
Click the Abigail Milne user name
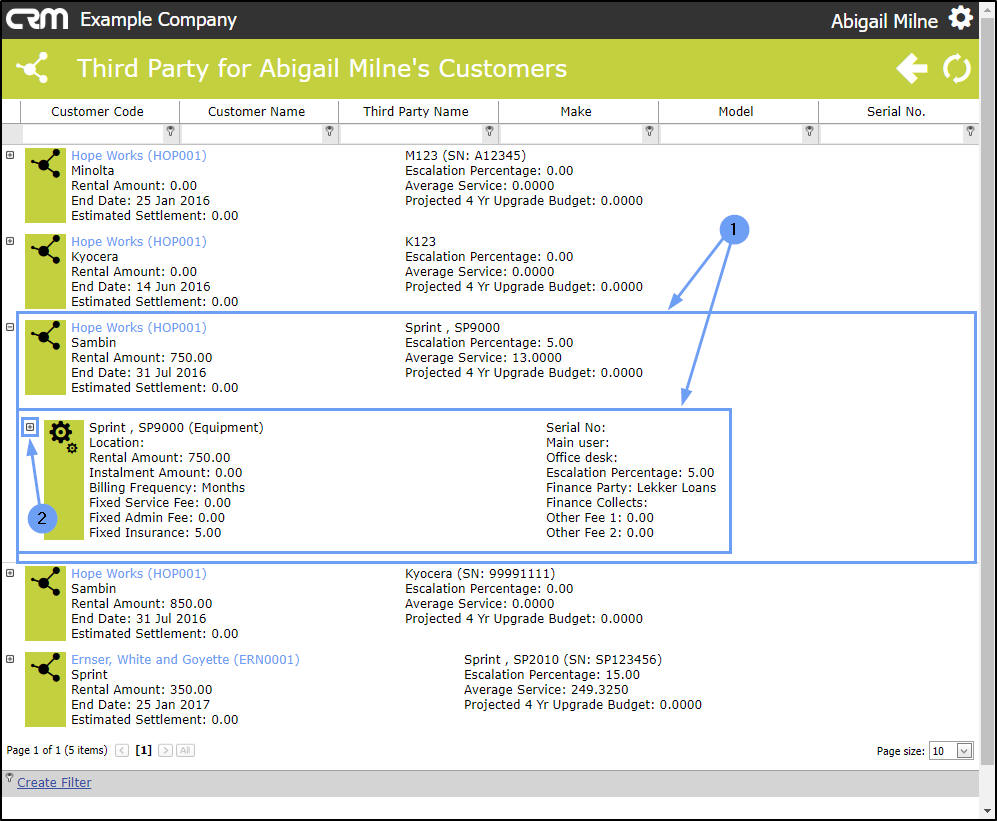(x=884, y=21)
